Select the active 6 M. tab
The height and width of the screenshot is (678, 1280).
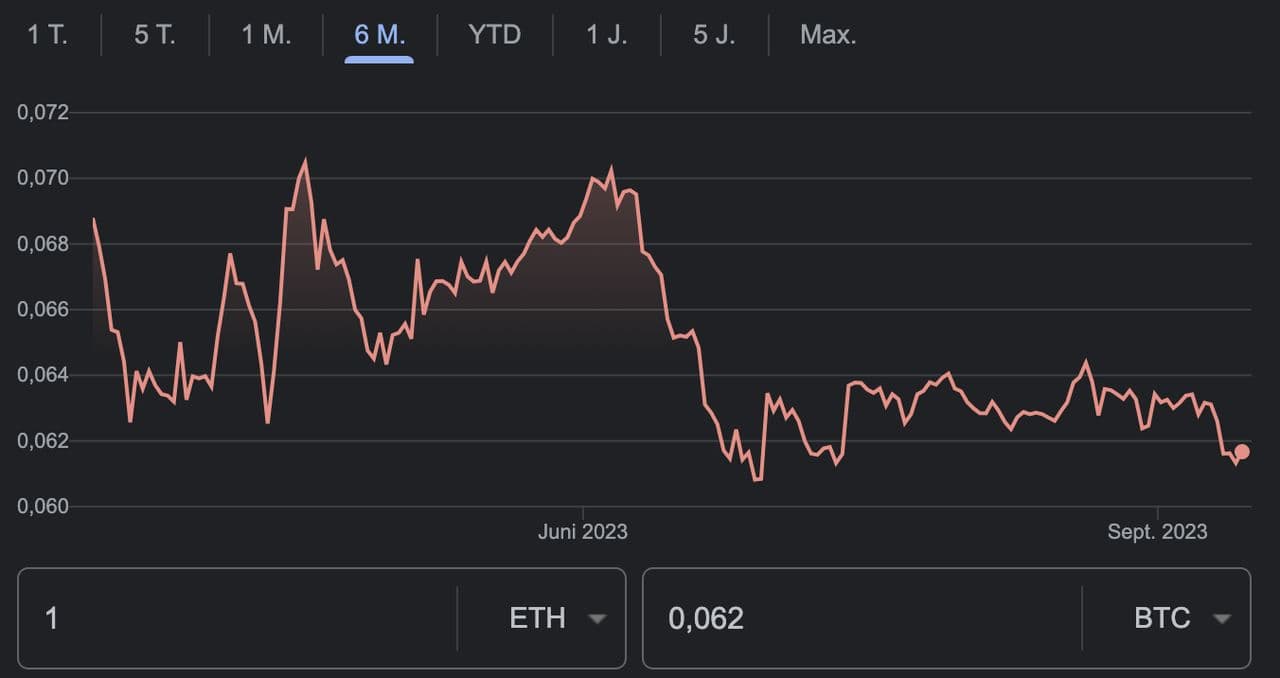[379, 35]
